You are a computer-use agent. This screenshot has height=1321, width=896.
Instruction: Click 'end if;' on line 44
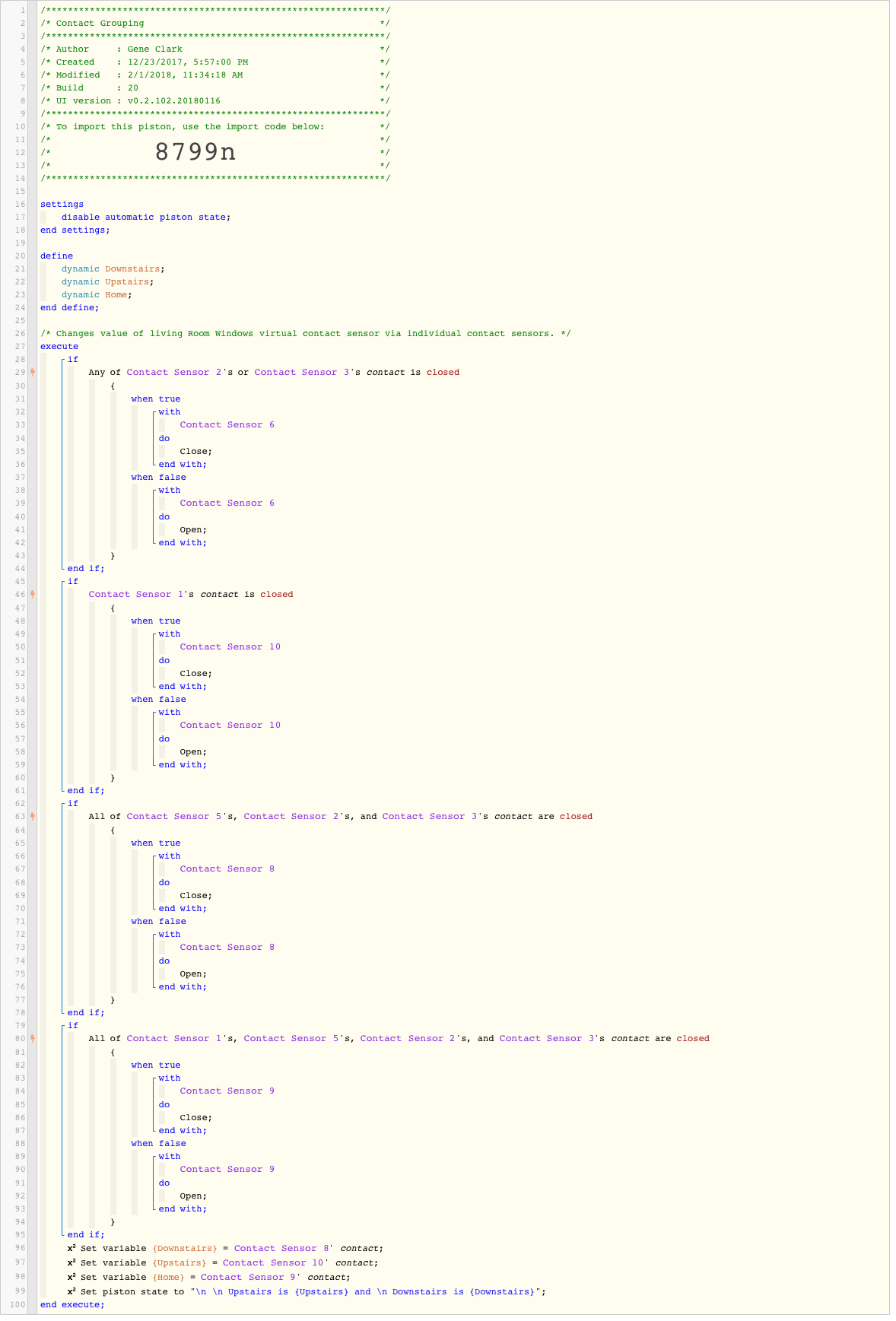click(86, 569)
